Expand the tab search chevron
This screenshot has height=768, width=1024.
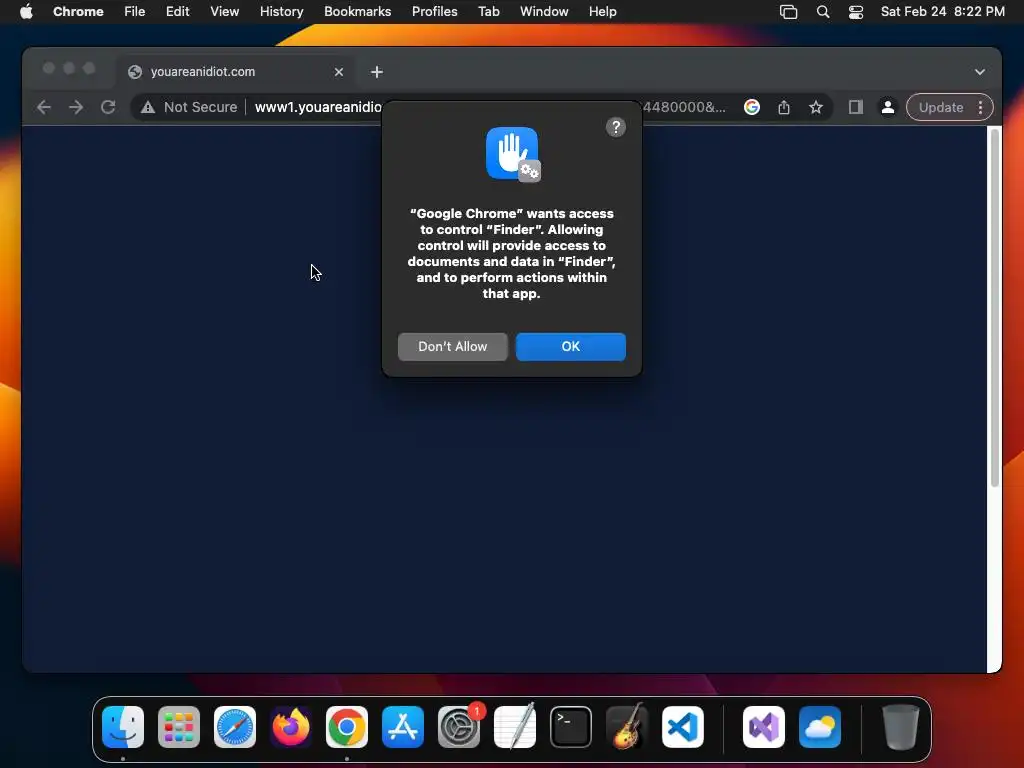(980, 72)
